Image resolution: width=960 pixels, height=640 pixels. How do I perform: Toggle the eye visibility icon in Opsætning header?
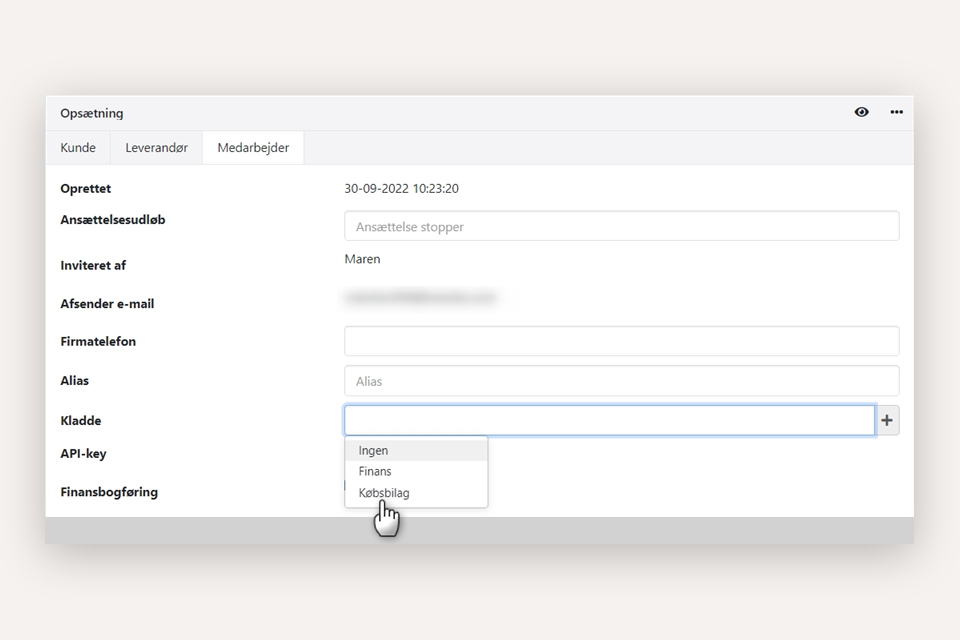861,112
